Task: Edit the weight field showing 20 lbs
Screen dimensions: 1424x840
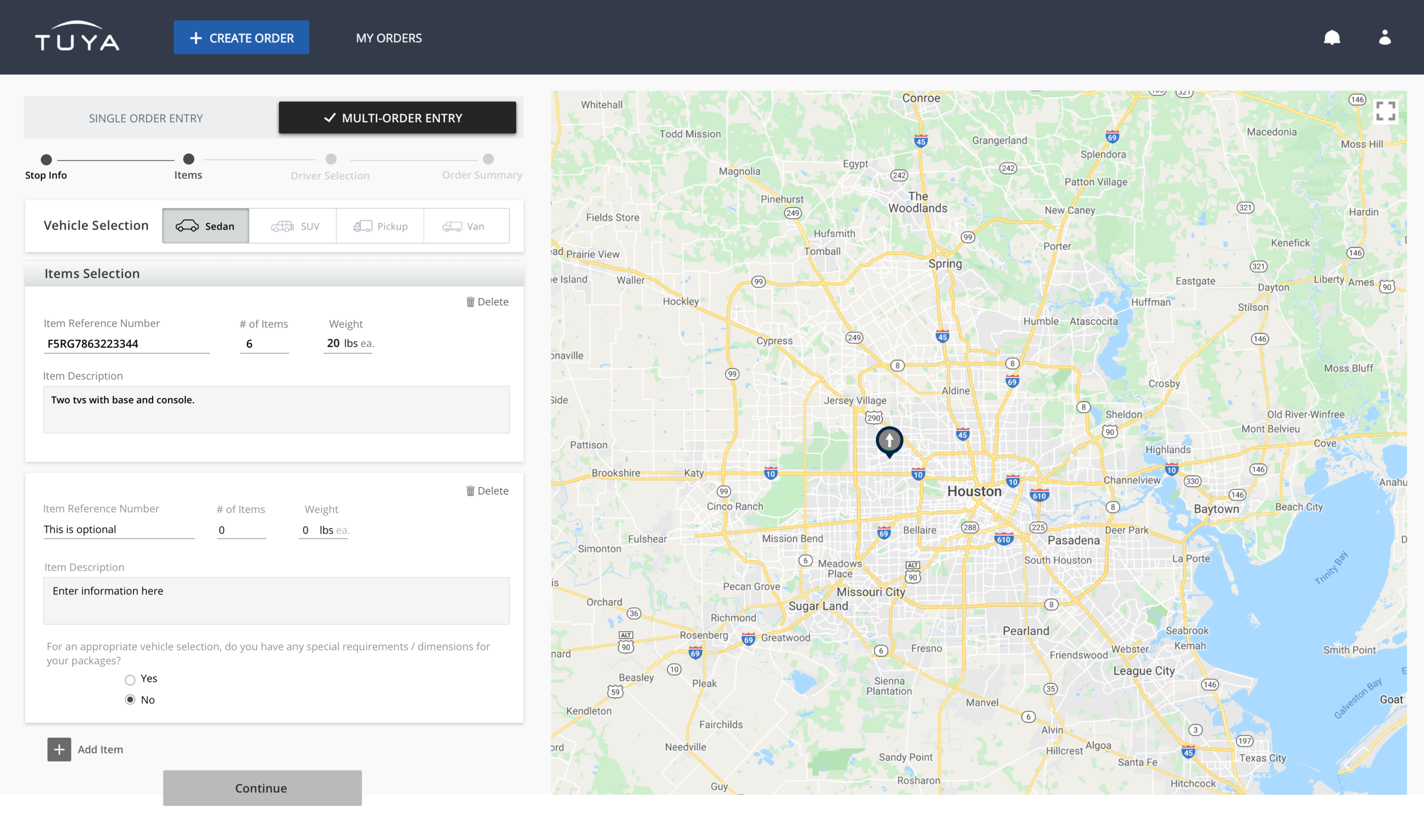Action: (348, 343)
